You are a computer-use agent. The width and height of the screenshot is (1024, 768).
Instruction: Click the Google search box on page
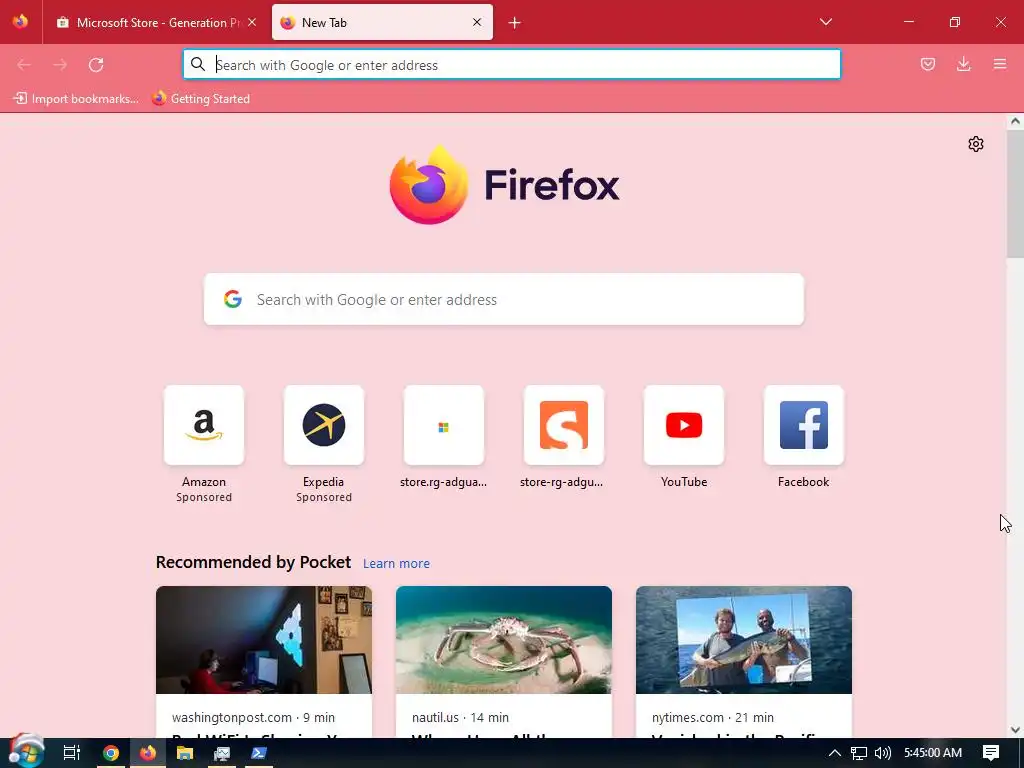coord(504,299)
